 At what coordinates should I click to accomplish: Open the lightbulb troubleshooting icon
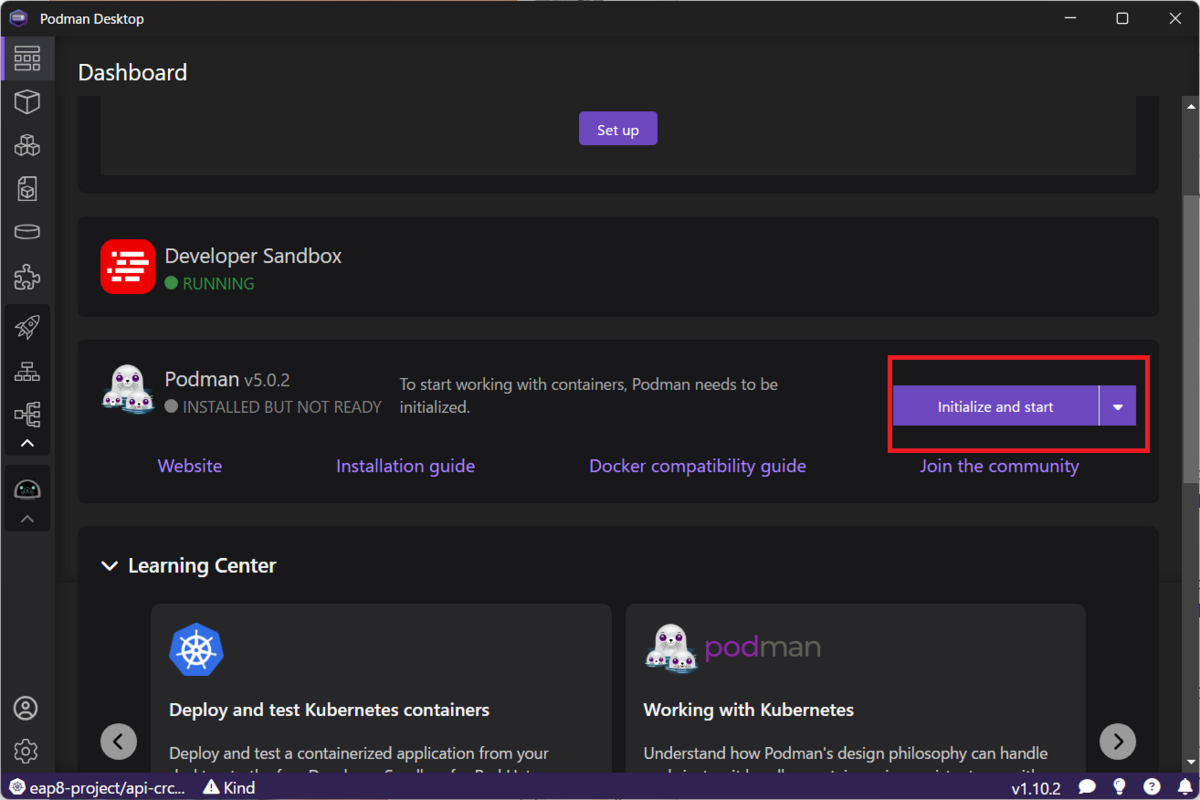coord(1119,787)
